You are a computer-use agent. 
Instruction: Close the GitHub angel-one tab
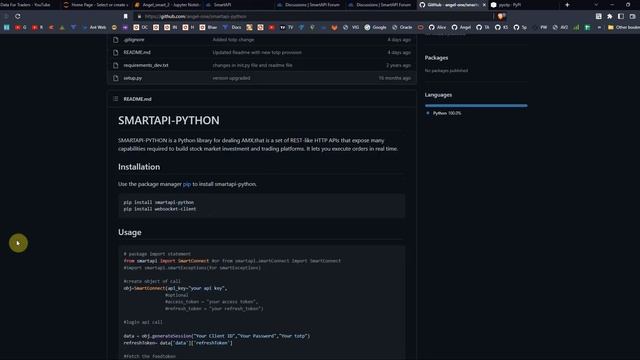(484, 5)
